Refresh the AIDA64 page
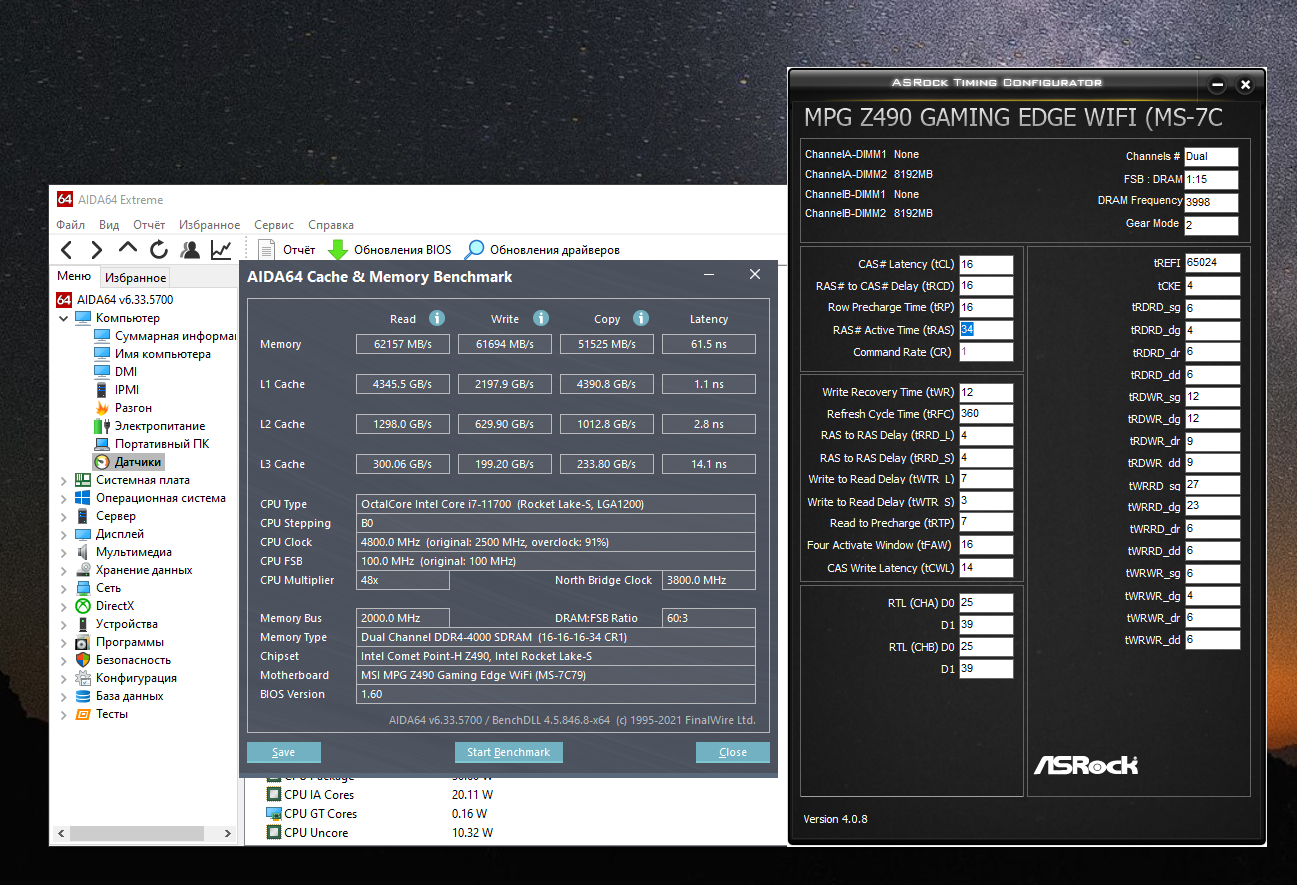 tap(159, 250)
